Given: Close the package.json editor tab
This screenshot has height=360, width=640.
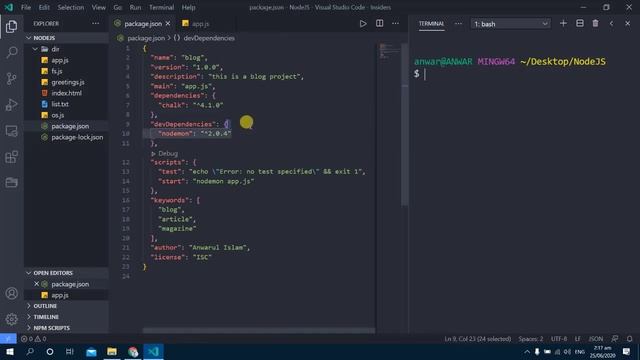Looking at the screenshot, I should tap(168, 24).
